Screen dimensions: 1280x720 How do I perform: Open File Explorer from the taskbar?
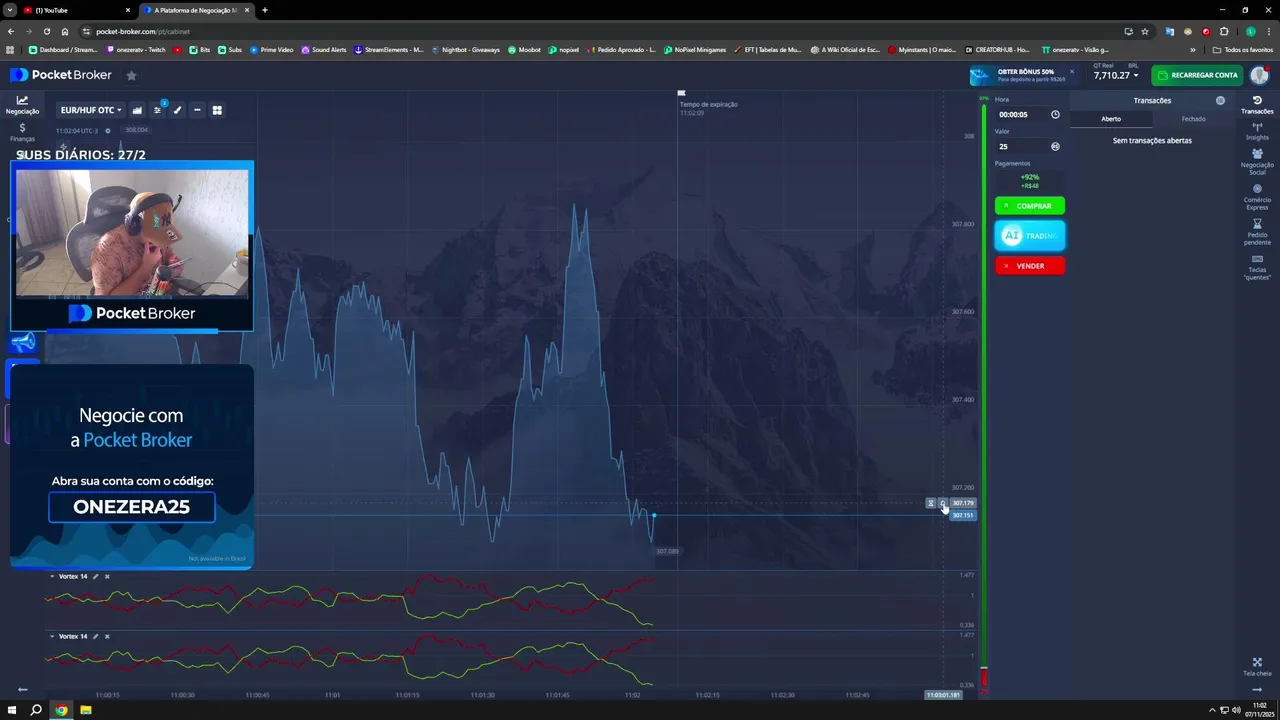(86, 710)
